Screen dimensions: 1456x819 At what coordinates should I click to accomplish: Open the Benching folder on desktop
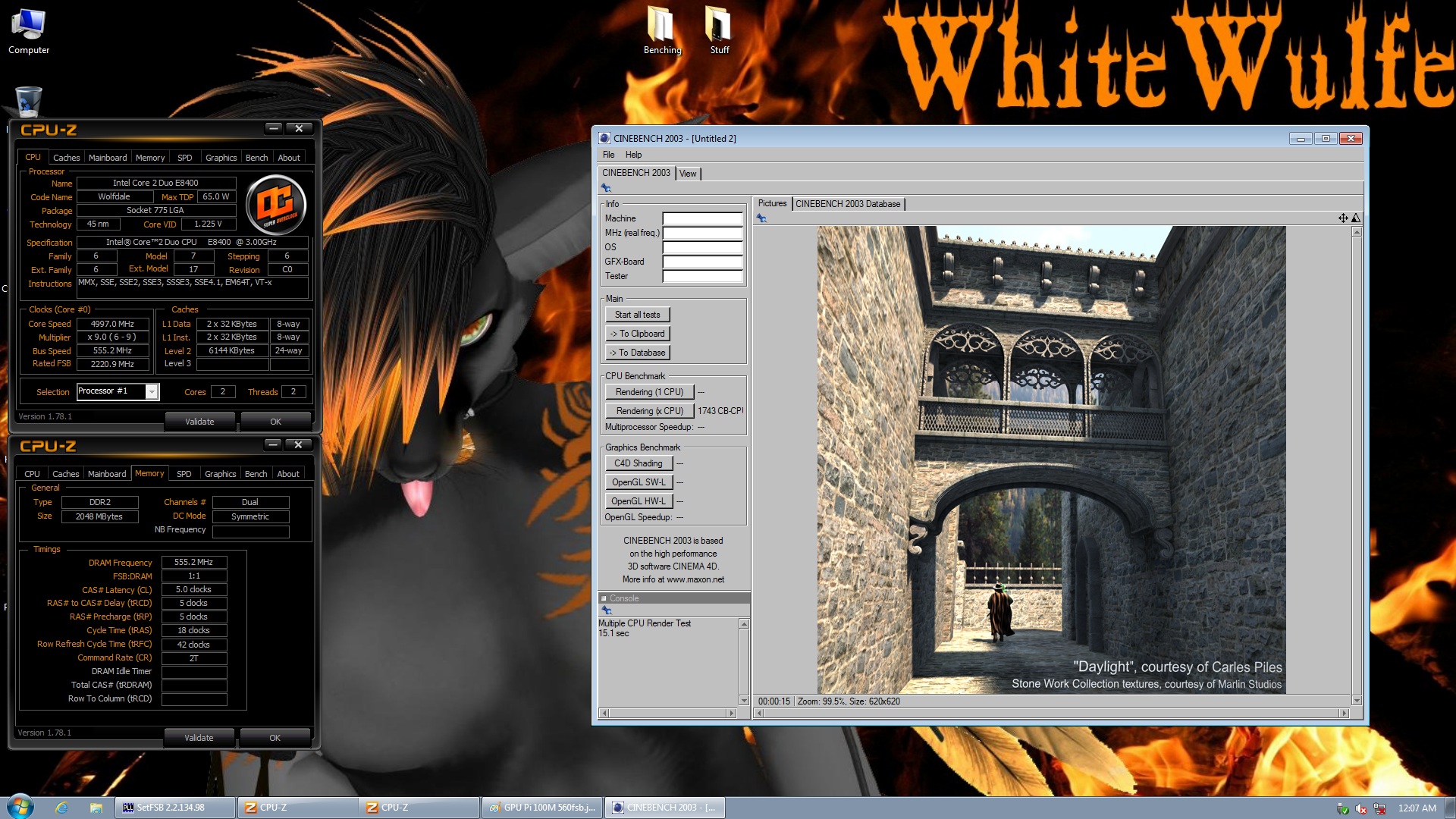(x=662, y=31)
